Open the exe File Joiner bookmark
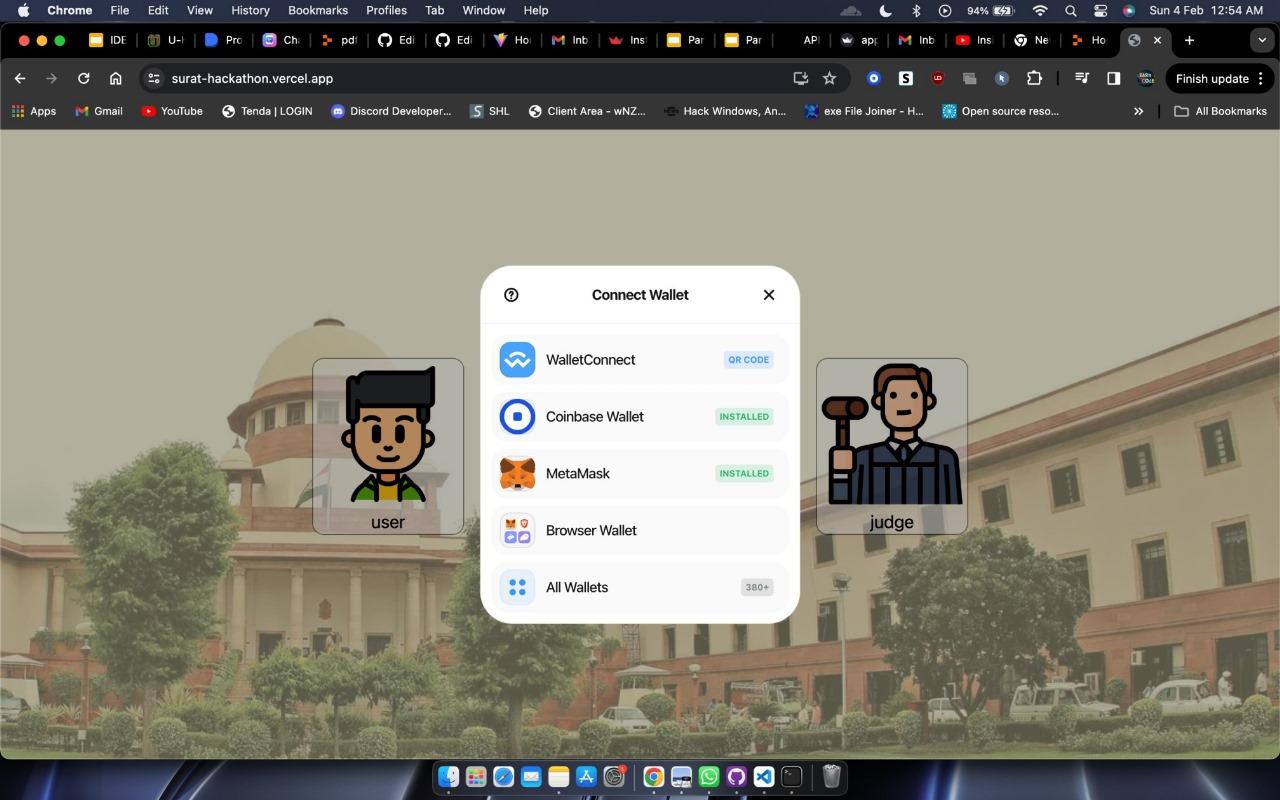The width and height of the screenshot is (1280, 800). pyautogui.click(x=864, y=111)
